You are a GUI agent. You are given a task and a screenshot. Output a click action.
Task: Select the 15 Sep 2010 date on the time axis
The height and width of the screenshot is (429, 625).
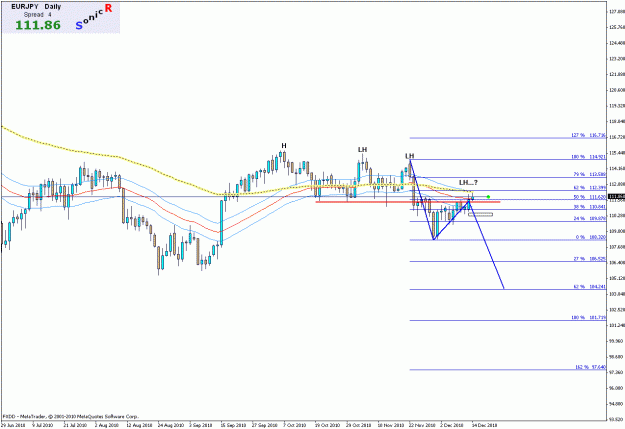(x=236, y=425)
